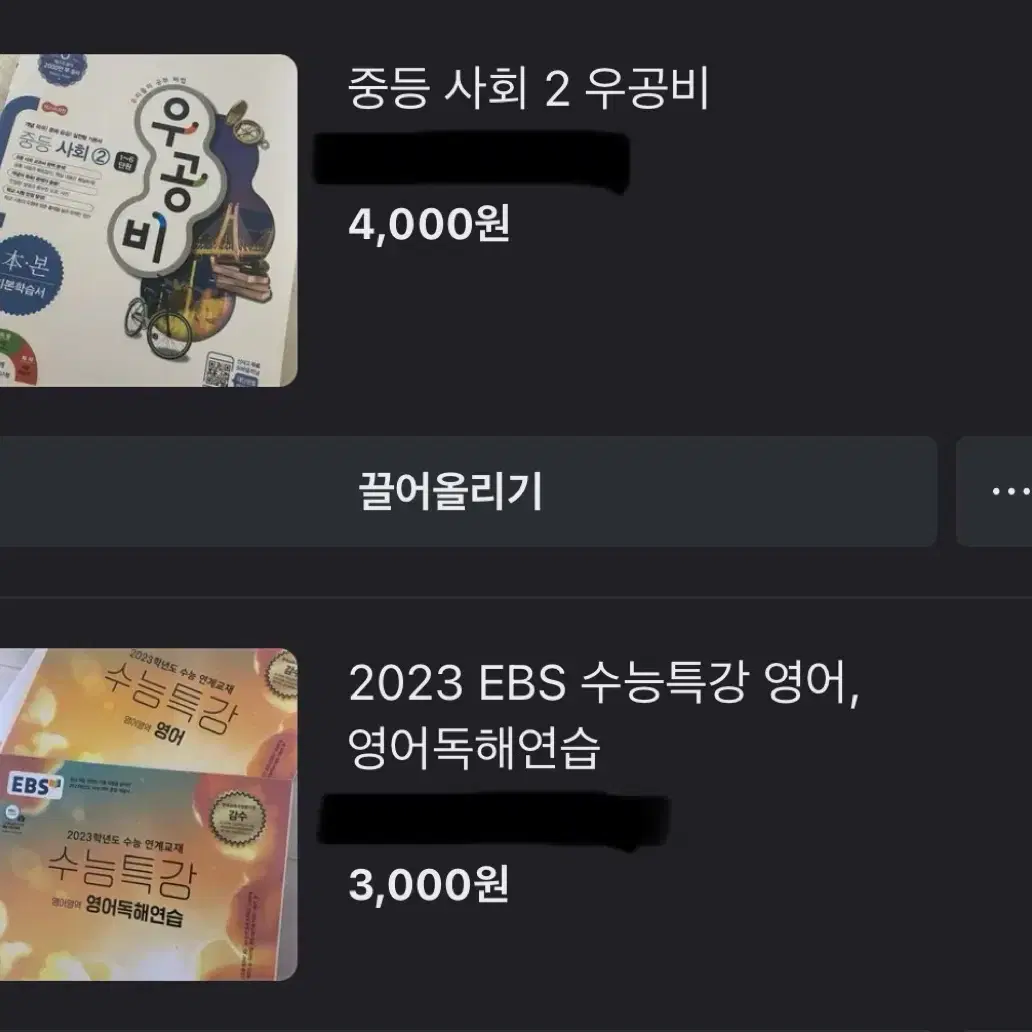
Task: Open the 2023 EBS 수능특강 영어 listing title
Action: [604, 715]
